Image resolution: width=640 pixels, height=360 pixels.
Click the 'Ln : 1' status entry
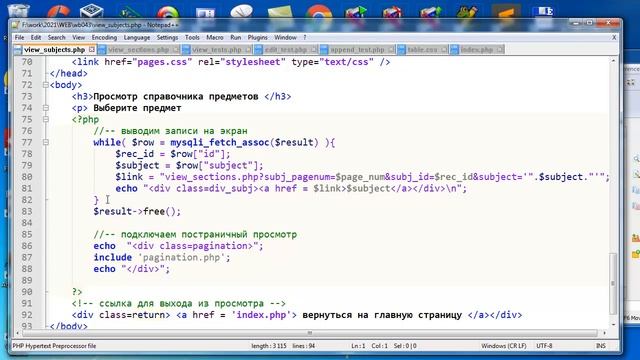358,346
